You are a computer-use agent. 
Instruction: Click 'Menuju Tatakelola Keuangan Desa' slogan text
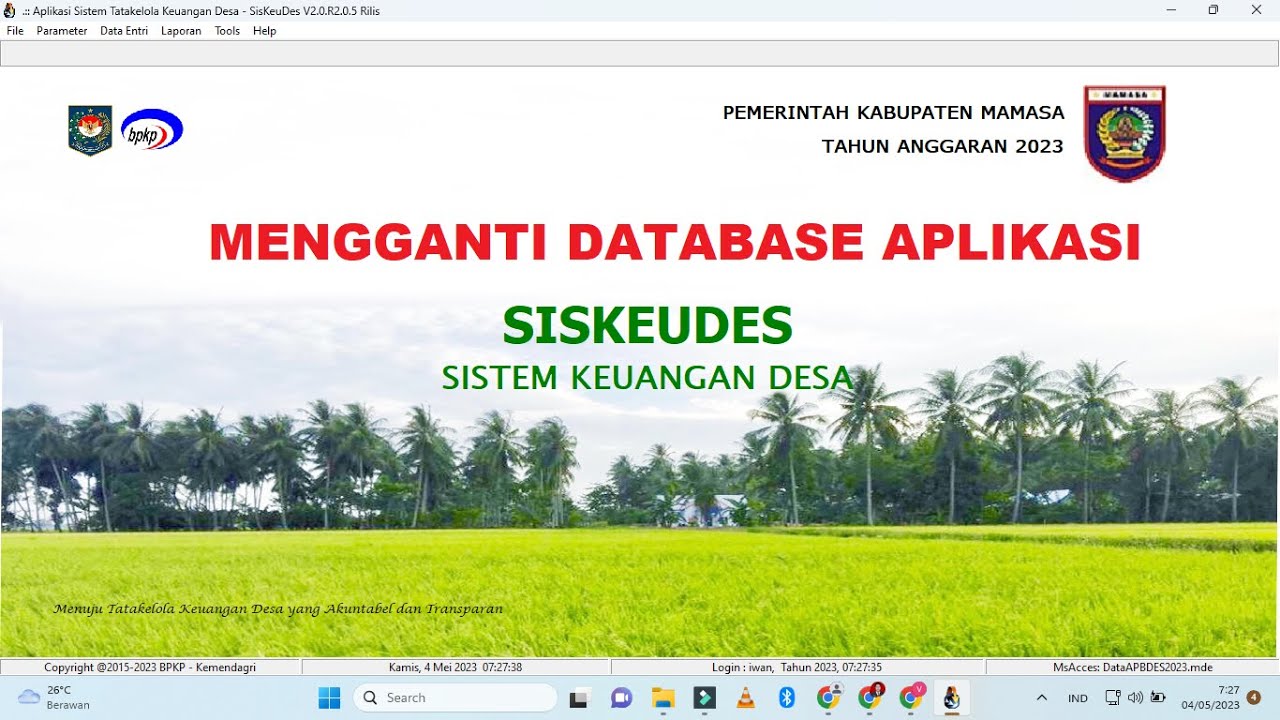(278, 609)
